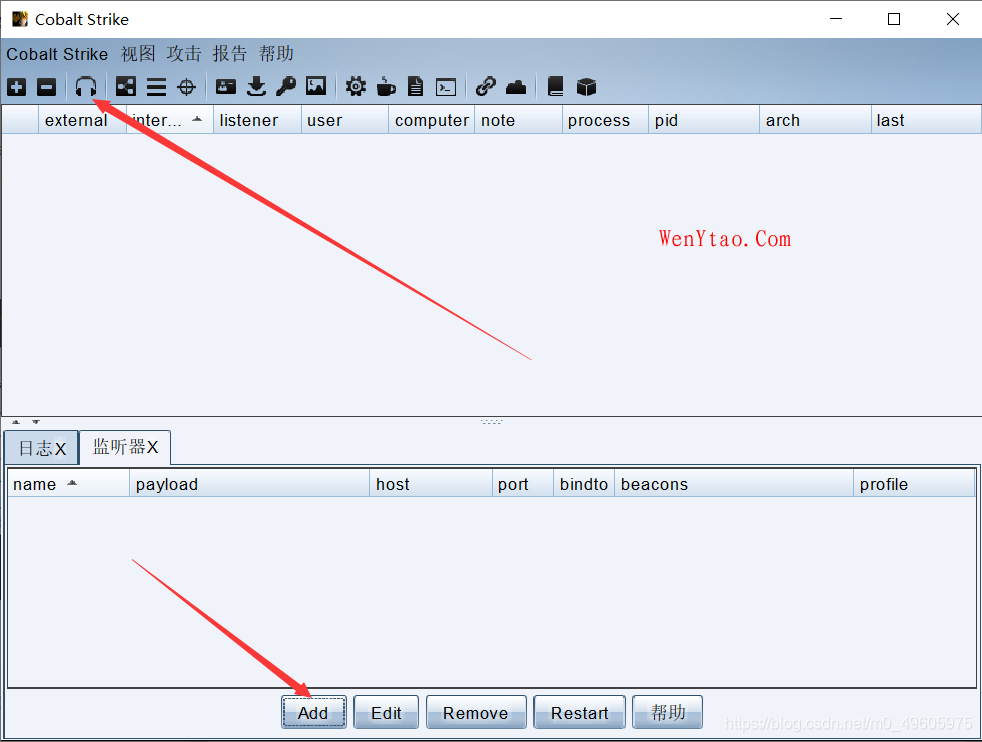
Task: Sort sessions by listener column
Action: click(x=257, y=120)
